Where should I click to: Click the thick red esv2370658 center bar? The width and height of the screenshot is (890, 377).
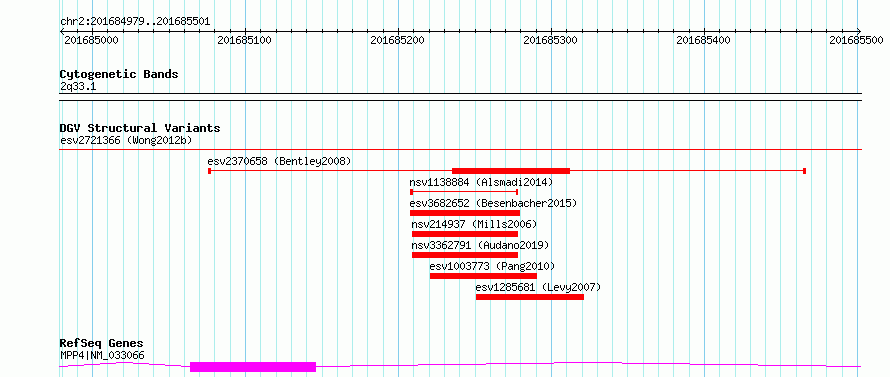tap(511, 170)
